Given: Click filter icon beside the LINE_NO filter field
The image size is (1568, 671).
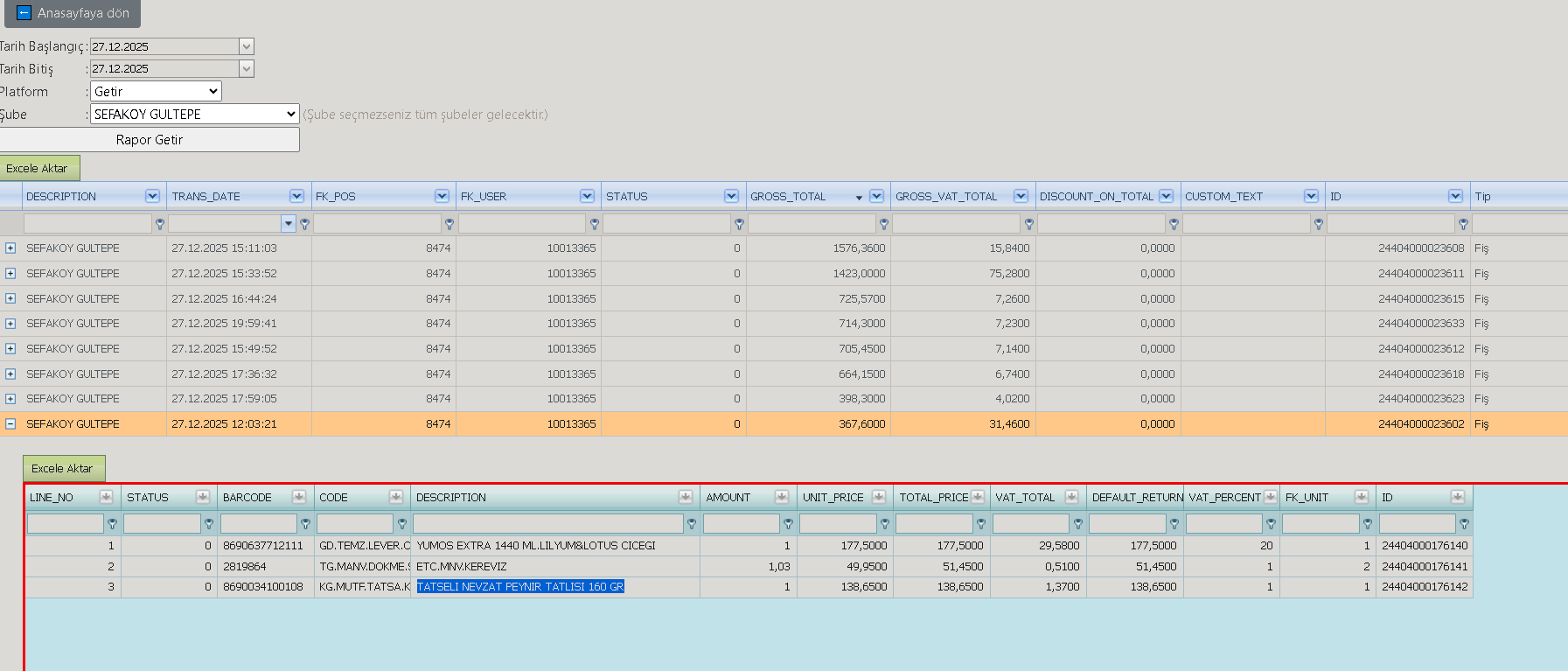Looking at the screenshot, I should 112,524.
